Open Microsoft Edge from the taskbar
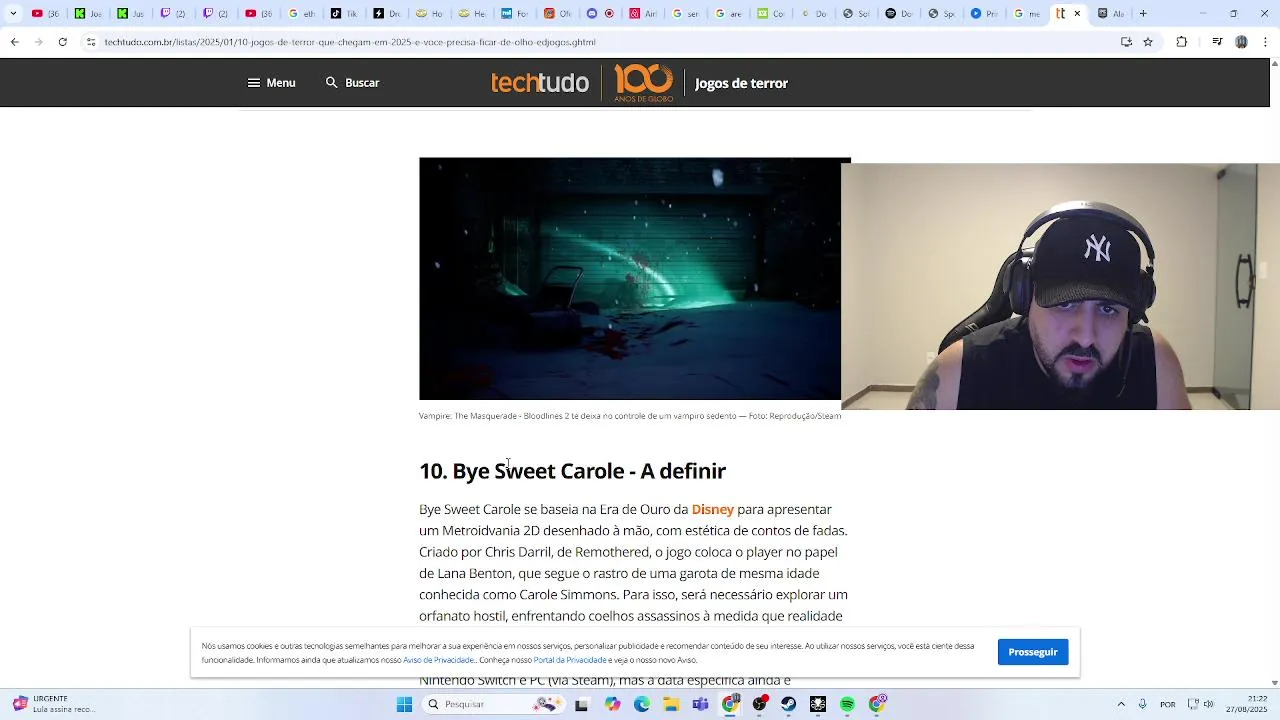Viewport: 1280px width, 720px height. coord(641,705)
